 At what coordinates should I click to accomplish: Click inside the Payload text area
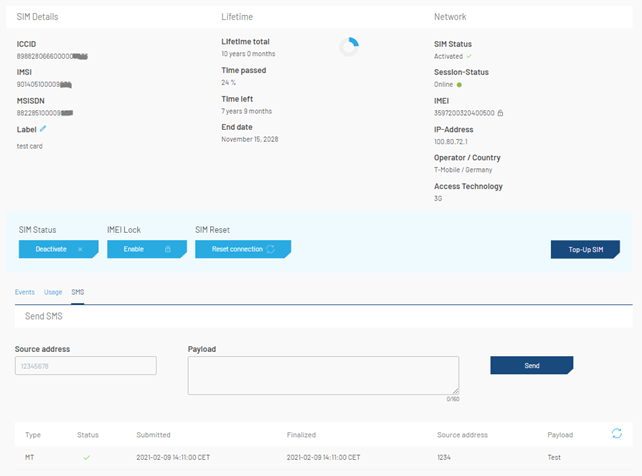pyautogui.click(x=323, y=375)
